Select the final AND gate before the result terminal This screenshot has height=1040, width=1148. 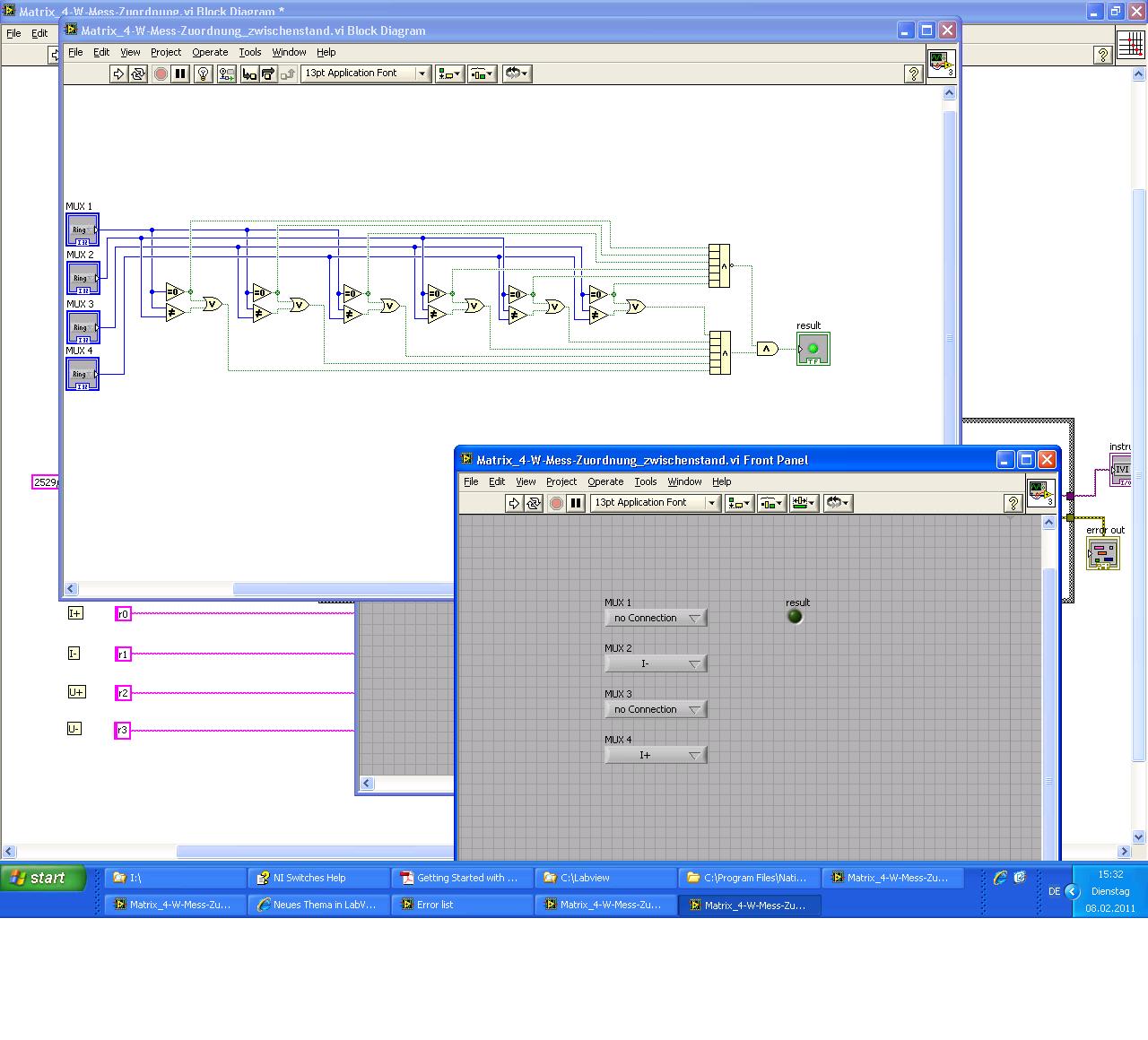(768, 349)
